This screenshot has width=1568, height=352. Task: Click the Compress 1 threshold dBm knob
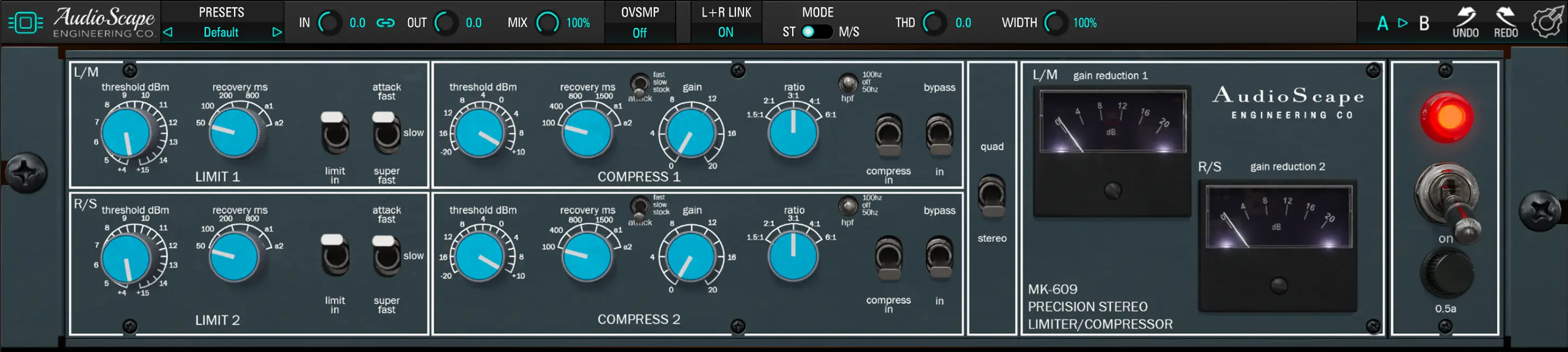(x=480, y=133)
